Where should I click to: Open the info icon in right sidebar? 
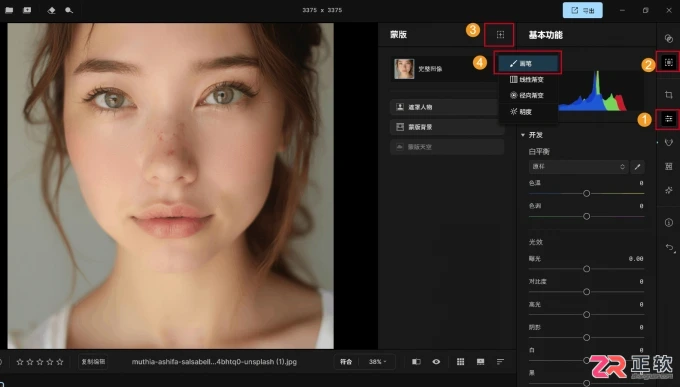(x=668, y=223)
